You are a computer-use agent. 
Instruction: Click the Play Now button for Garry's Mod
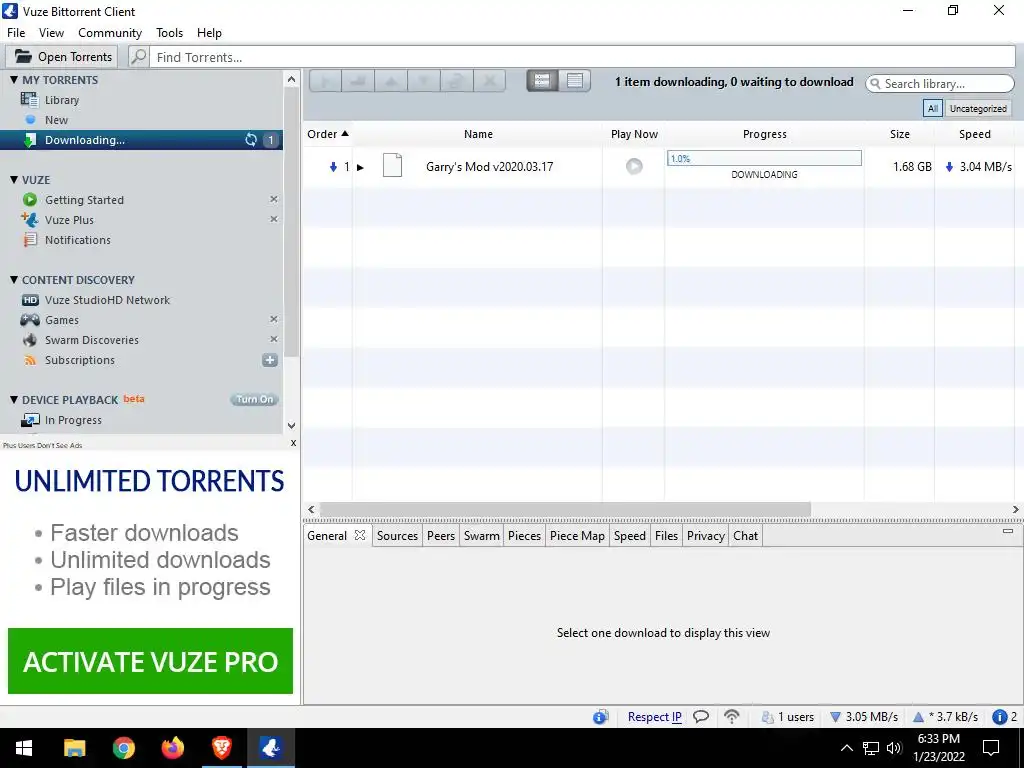[x=633, y=166]
